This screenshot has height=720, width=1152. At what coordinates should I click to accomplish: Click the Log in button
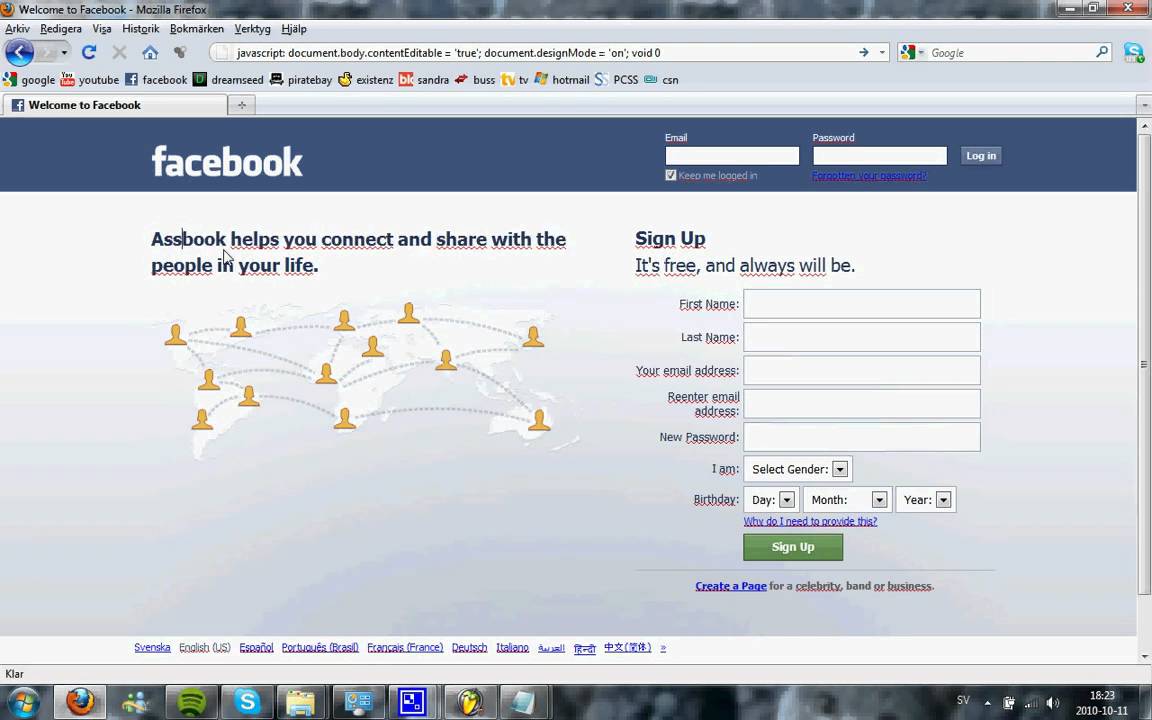(981, 156)
